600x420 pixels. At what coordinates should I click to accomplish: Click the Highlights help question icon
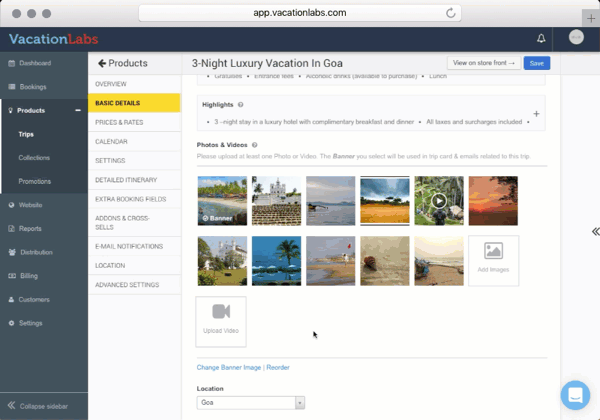(x=241, y=104)
